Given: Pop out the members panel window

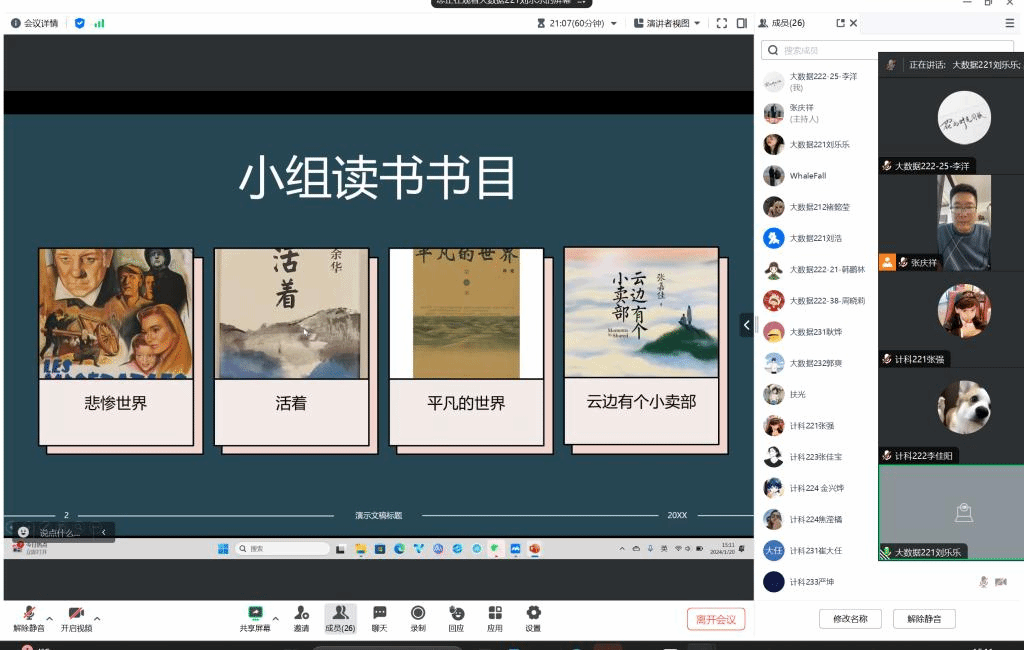Looking at the screenshot, I should coord(841,23).
